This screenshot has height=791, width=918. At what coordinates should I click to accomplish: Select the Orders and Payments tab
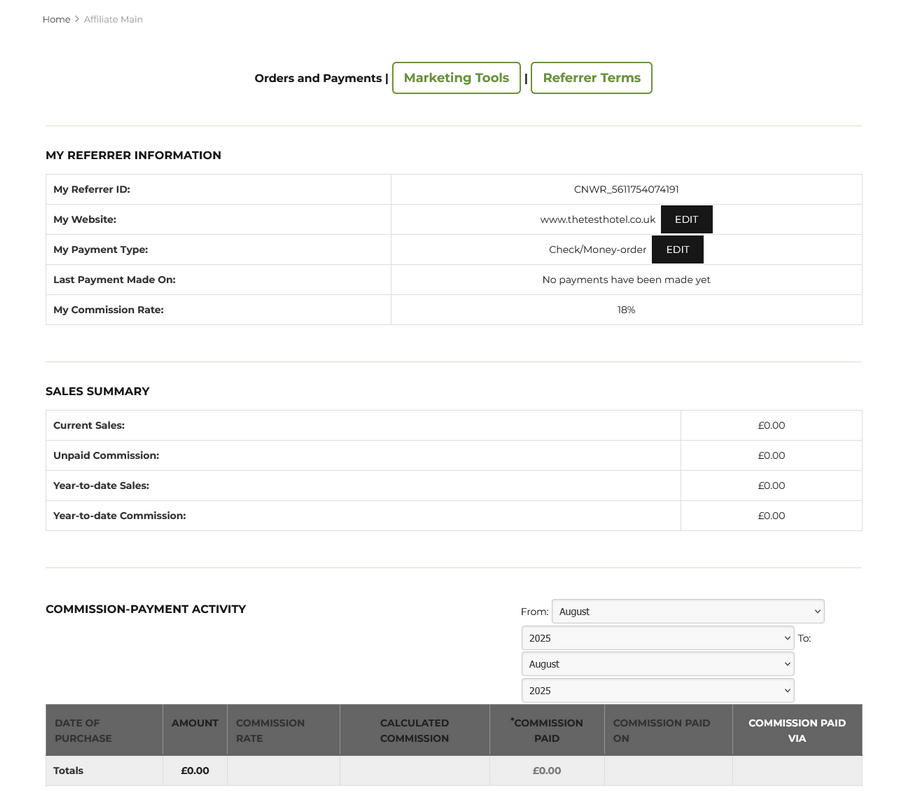click(318, 78)
